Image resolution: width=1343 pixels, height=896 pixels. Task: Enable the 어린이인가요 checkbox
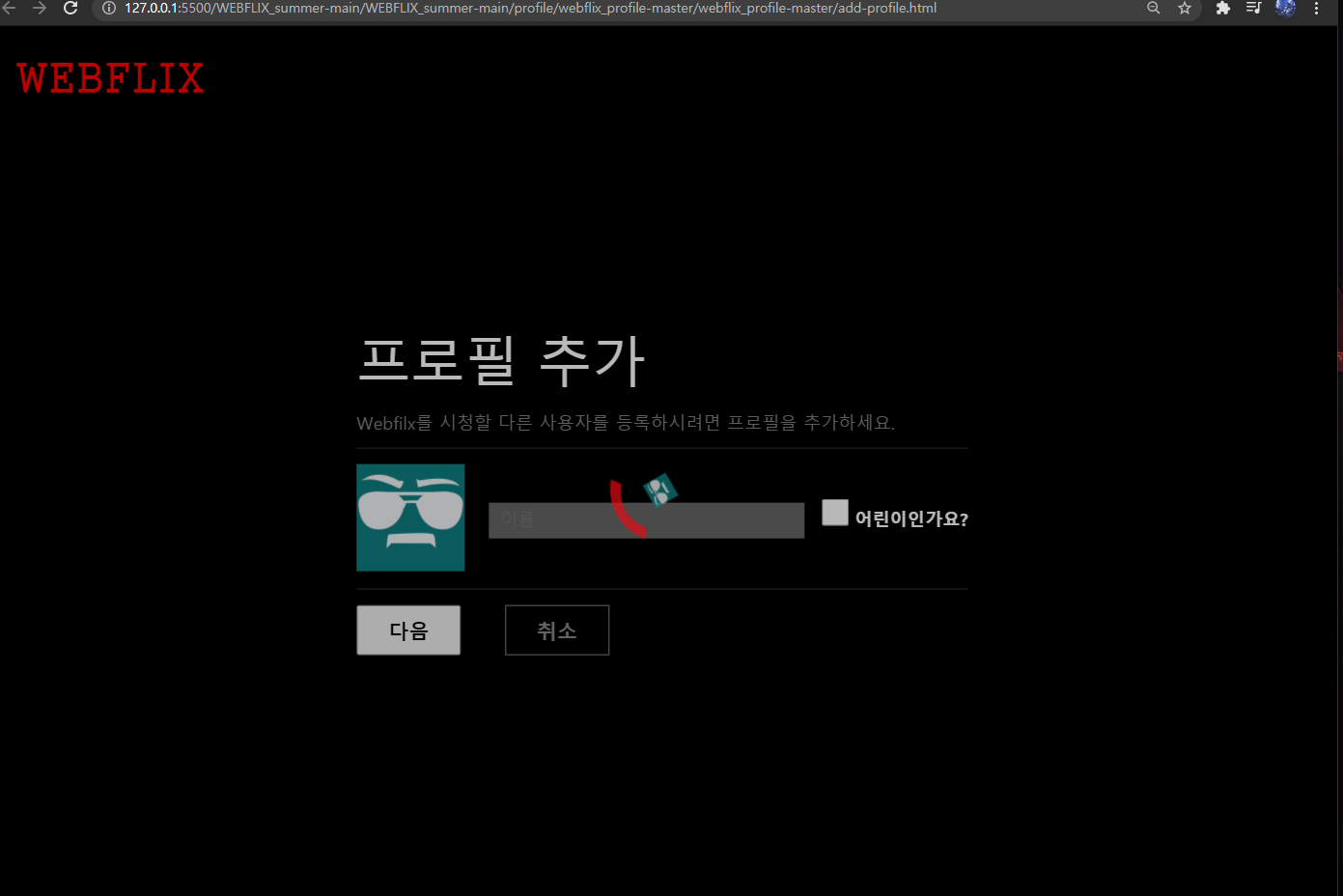click(x=834, y=512)
